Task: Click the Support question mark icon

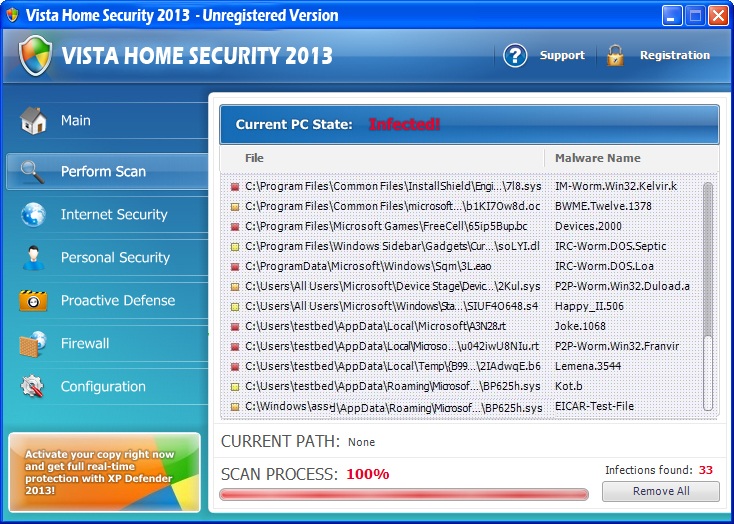Action: pyautogui.click(x=515, y=56)
